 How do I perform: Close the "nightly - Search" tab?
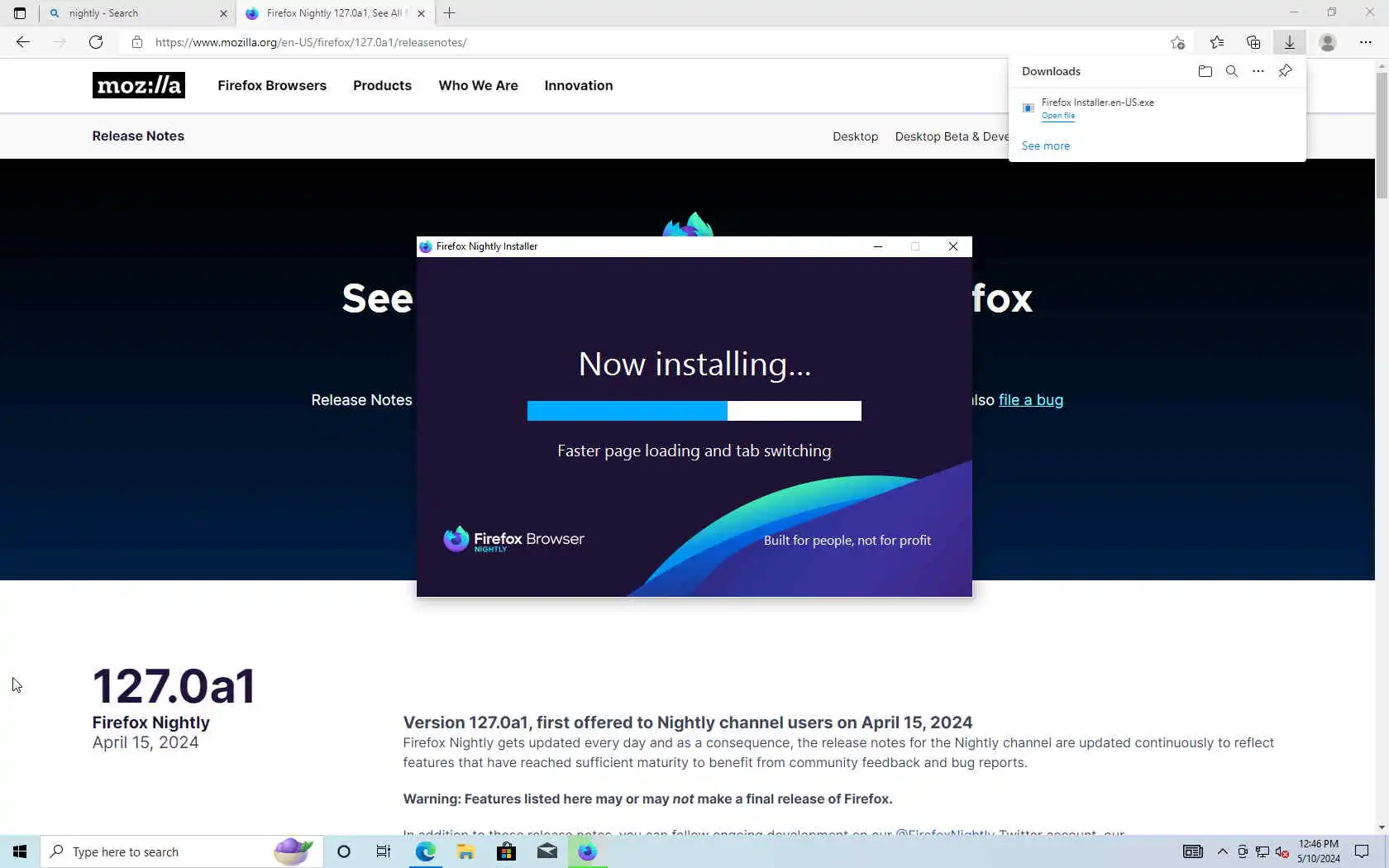tap(223, 13)
